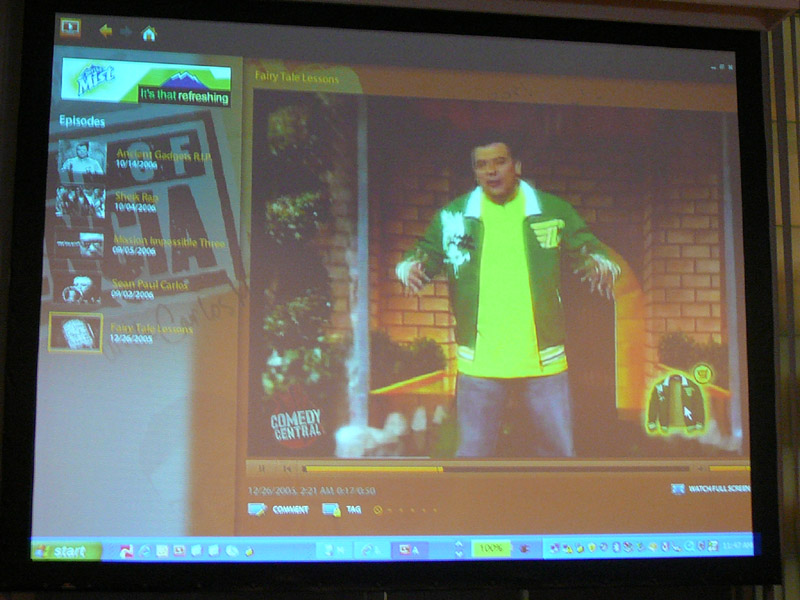800x600 pixels.
Task: Click the volume level slider
Action: pyautogui.click(x=729, y=468)
